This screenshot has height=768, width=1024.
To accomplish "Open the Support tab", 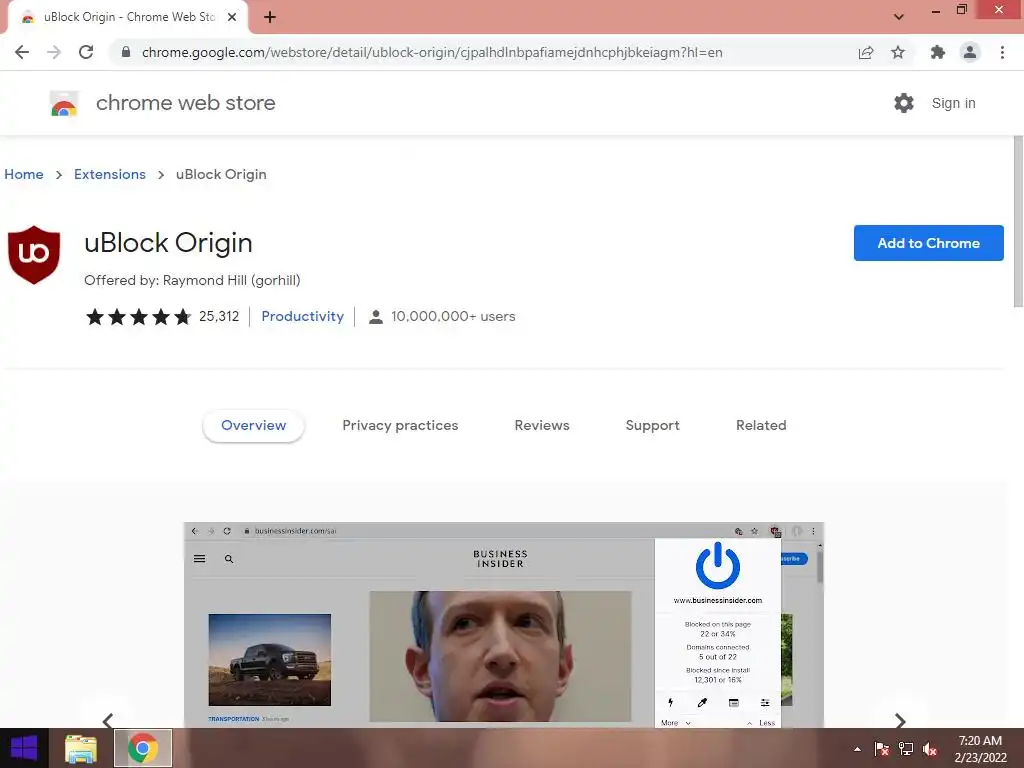I will coord(652,425).
